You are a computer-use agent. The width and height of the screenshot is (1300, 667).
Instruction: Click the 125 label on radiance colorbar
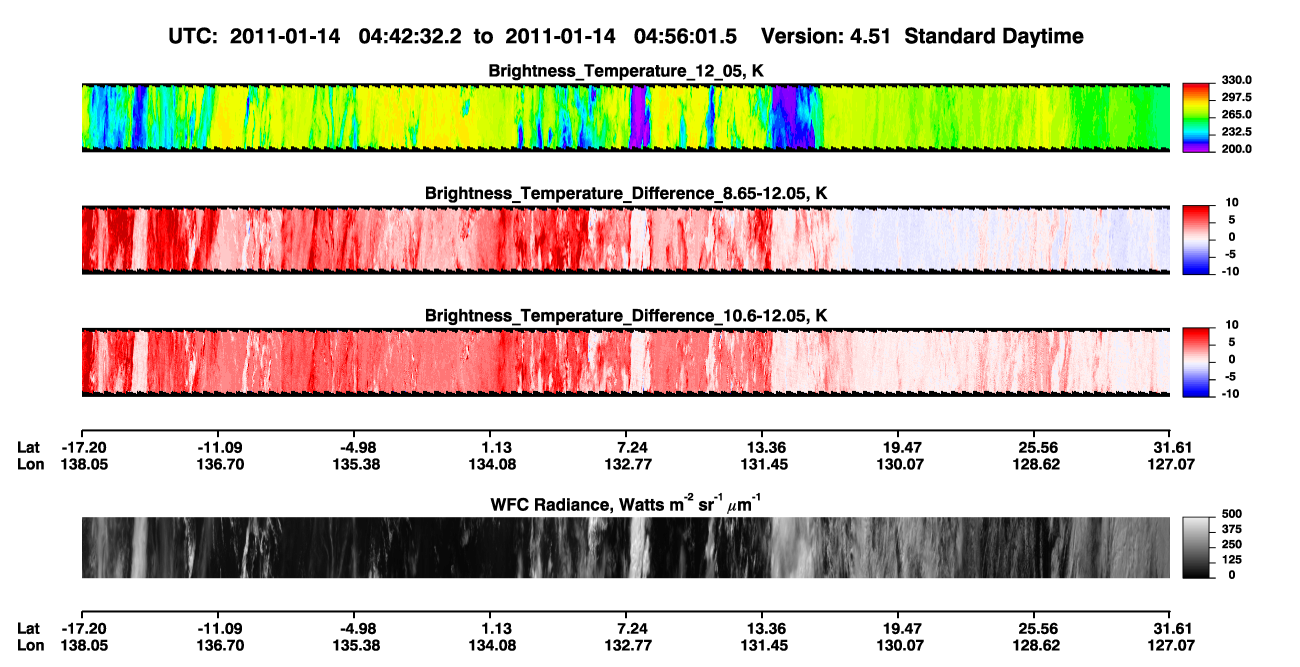[x=1232, y=560]
